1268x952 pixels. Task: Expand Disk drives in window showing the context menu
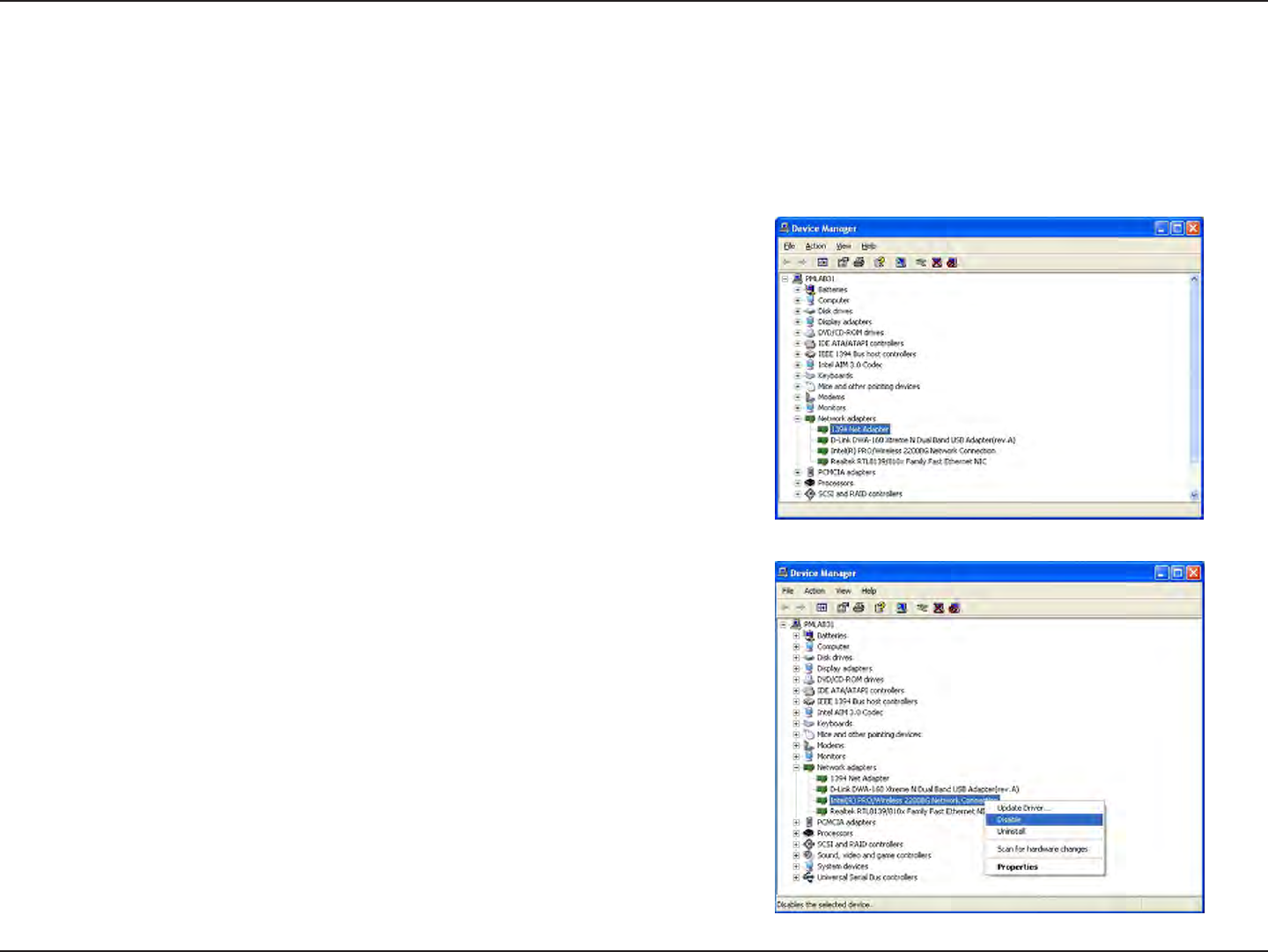tap(796, 658)
